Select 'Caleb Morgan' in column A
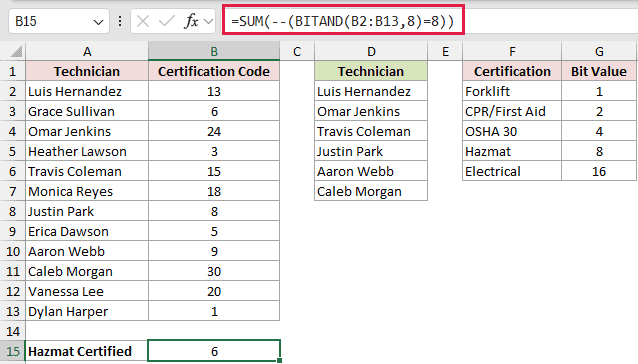Screen dimensions: 638x364 (87, 271)
